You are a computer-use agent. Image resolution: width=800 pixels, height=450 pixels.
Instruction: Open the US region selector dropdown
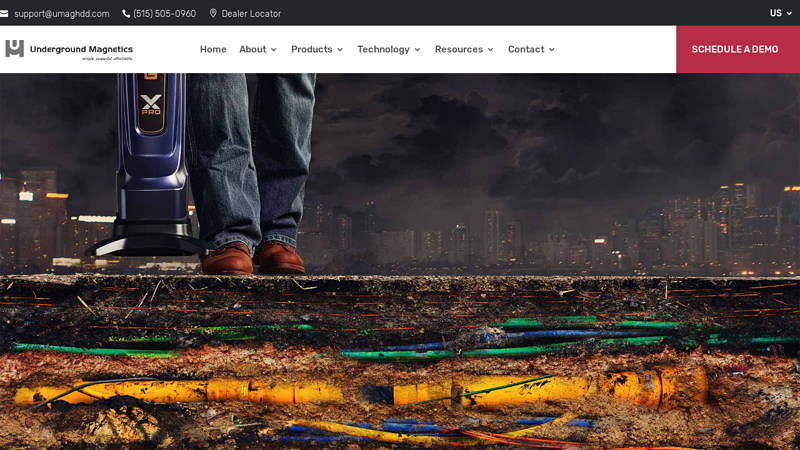click(781, 13)
